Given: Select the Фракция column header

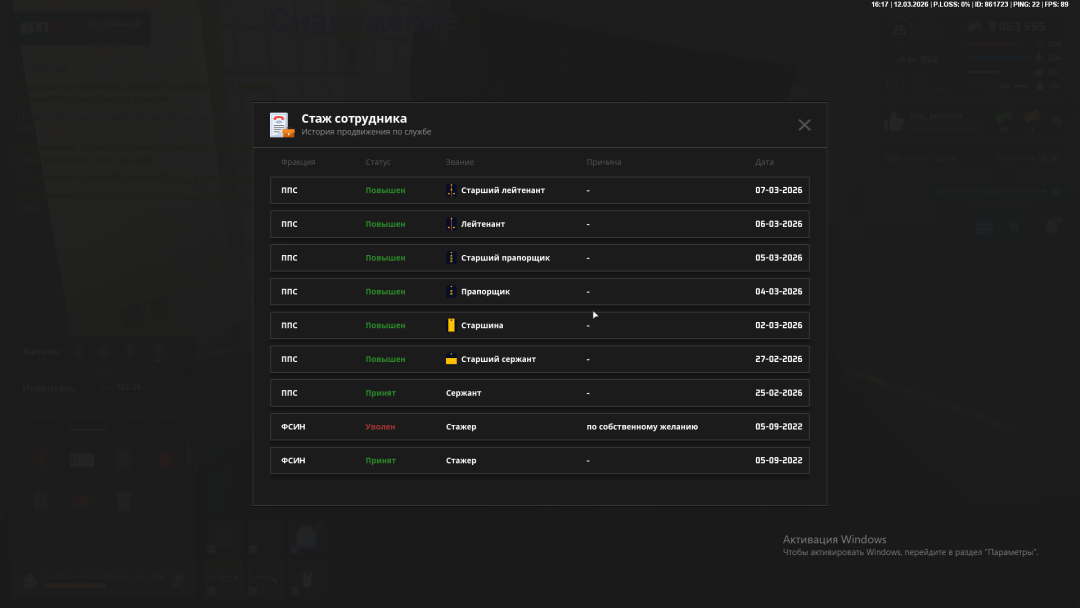Looking at the screenshot, I should tap(298, 162).
